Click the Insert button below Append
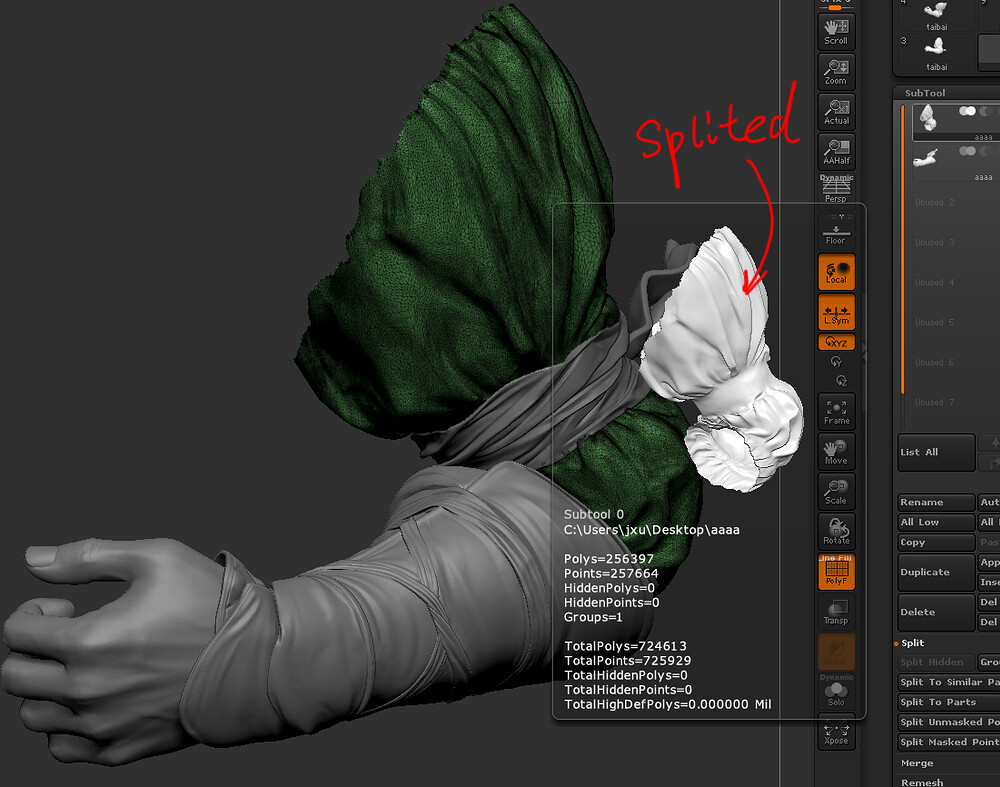Image resolution: width=1000 pixels, height=787 pixels. pos(989,582)
